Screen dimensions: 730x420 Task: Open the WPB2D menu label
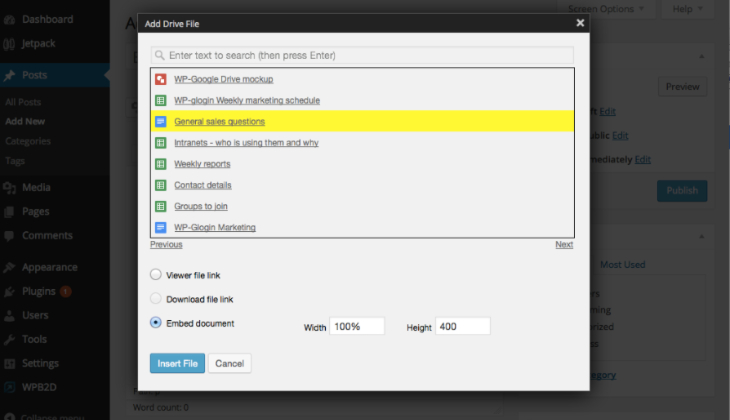coord(39,387)
